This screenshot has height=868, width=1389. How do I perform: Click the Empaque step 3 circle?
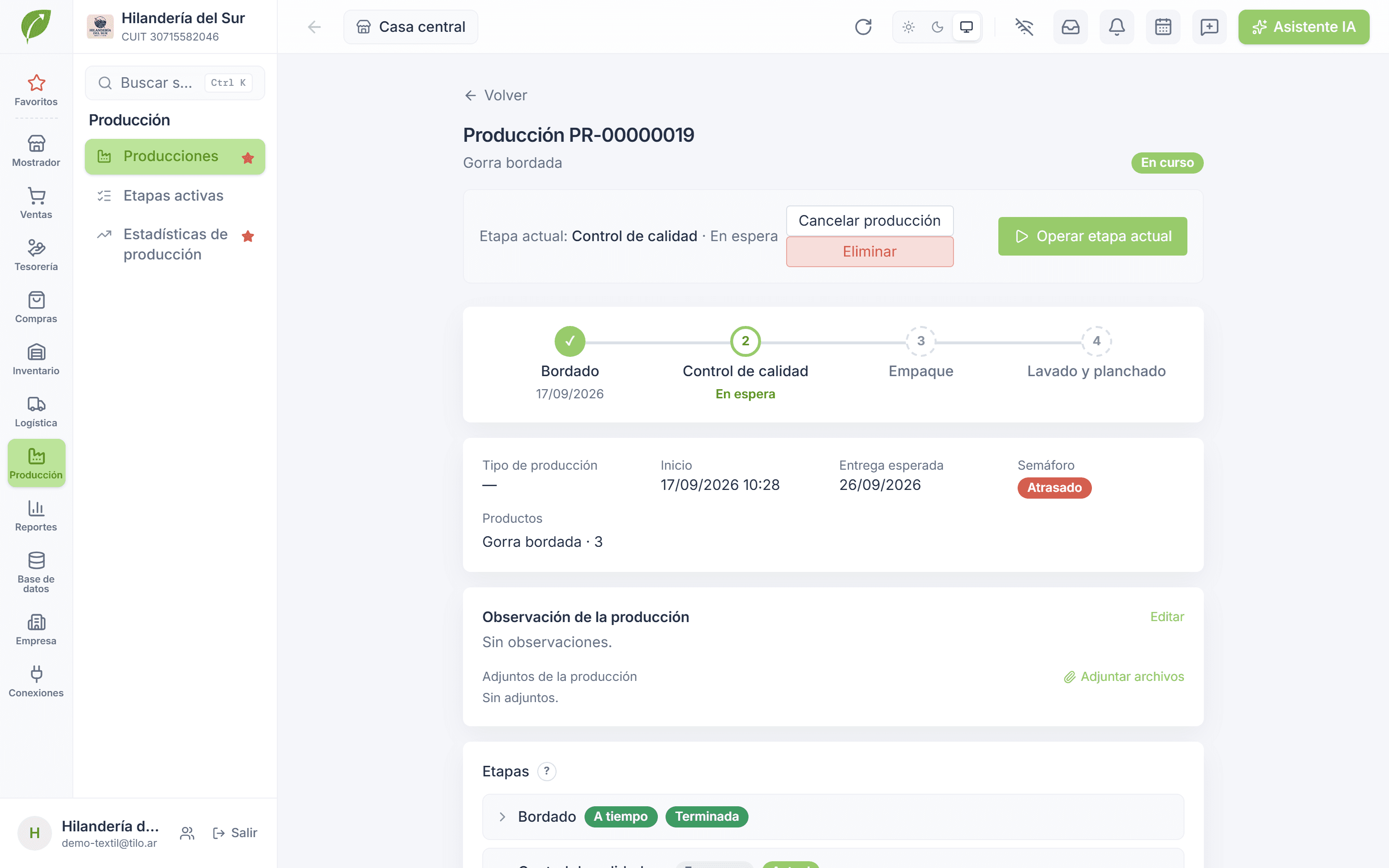pos(921,341)
